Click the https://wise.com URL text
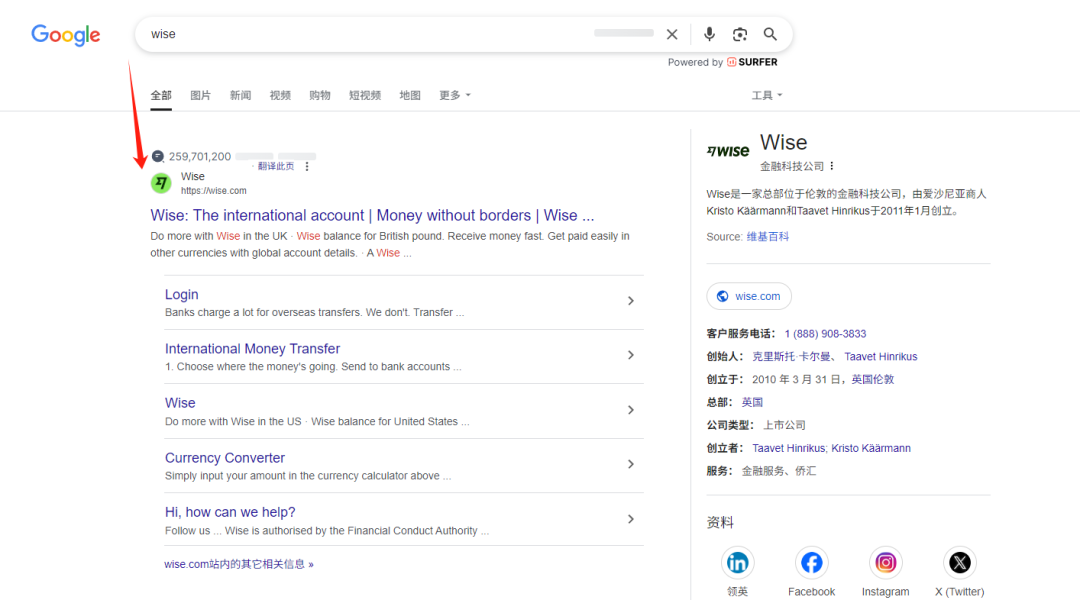The image size is (1080, 600). pos(214,191)
